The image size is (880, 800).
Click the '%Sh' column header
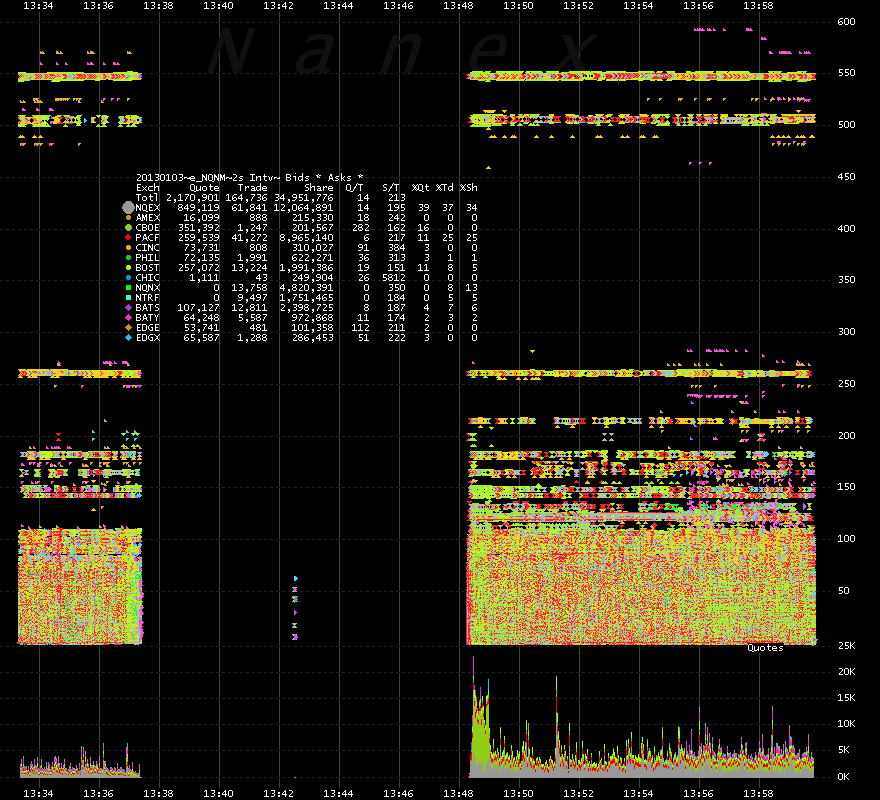pyautogui.click(x=469, y=188)
